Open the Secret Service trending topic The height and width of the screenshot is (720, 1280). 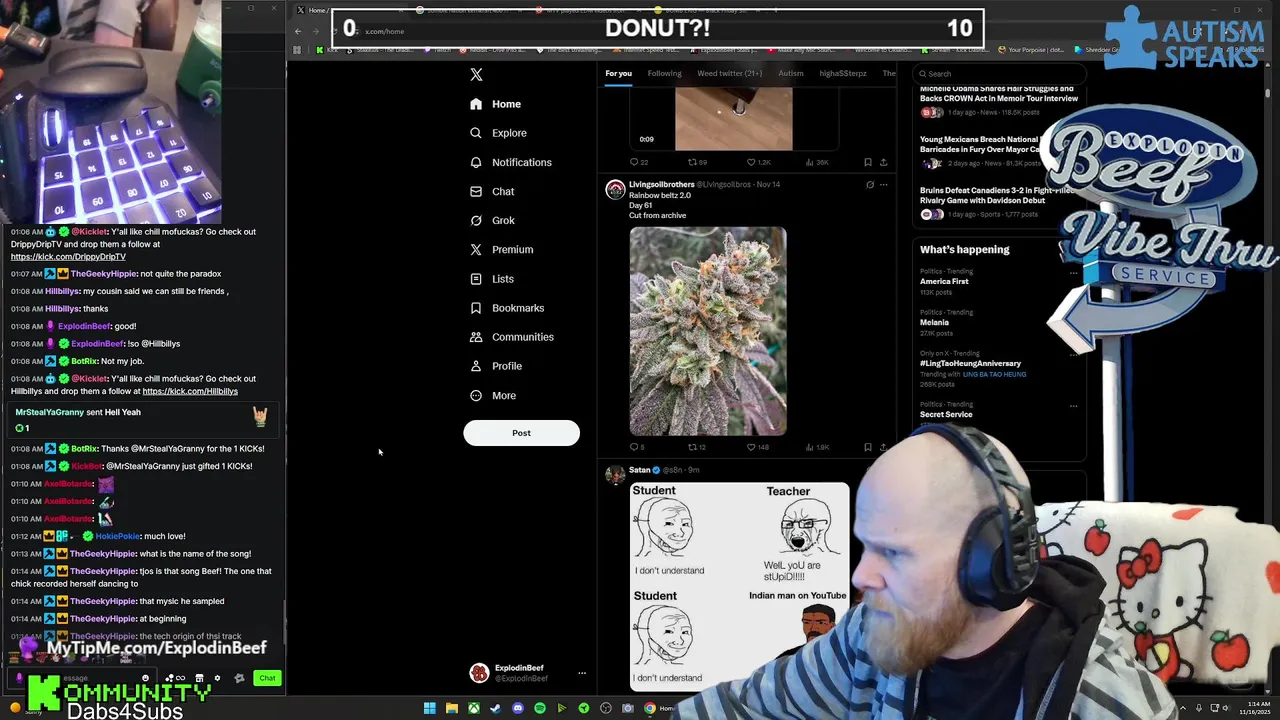coord(946,414)
